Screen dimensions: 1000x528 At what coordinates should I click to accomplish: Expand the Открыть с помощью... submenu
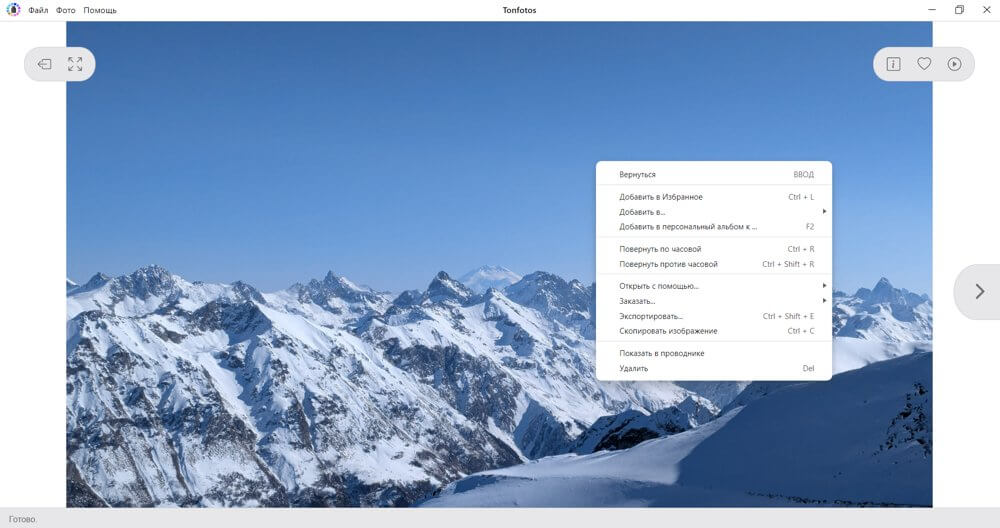point(714,286)
